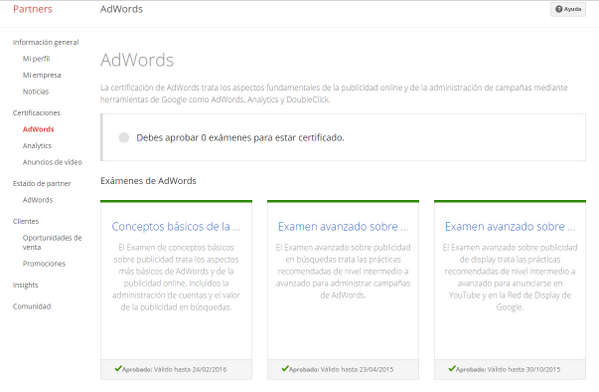The image size is (599, 392).
Task: Click text 'Debes aprobar 0 exámenes para estar certificado.'
Action: (240, 138)
